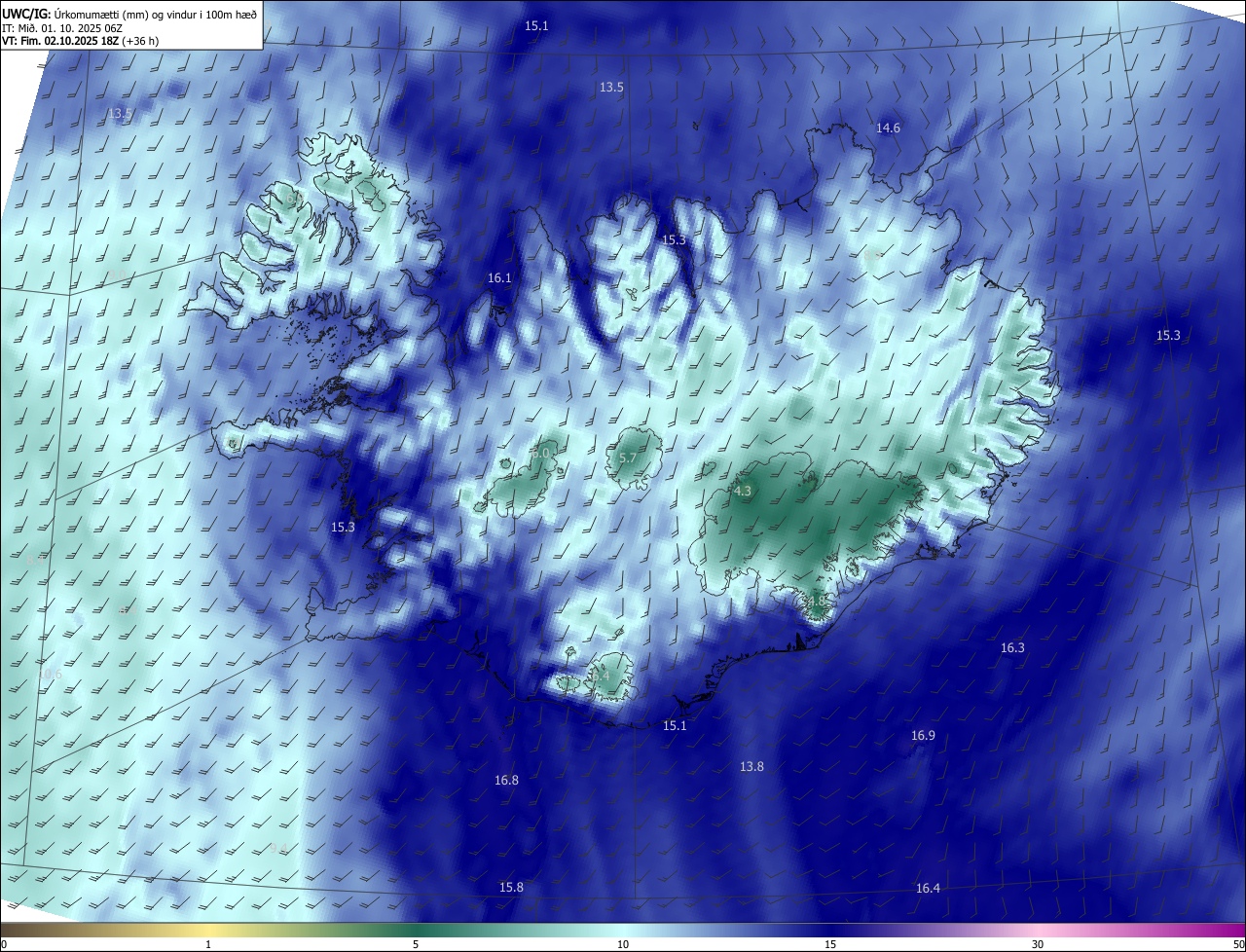This screenshot has height=952, width=1246.
Task: Select the 13.8 value label
Action: (751, 767)
